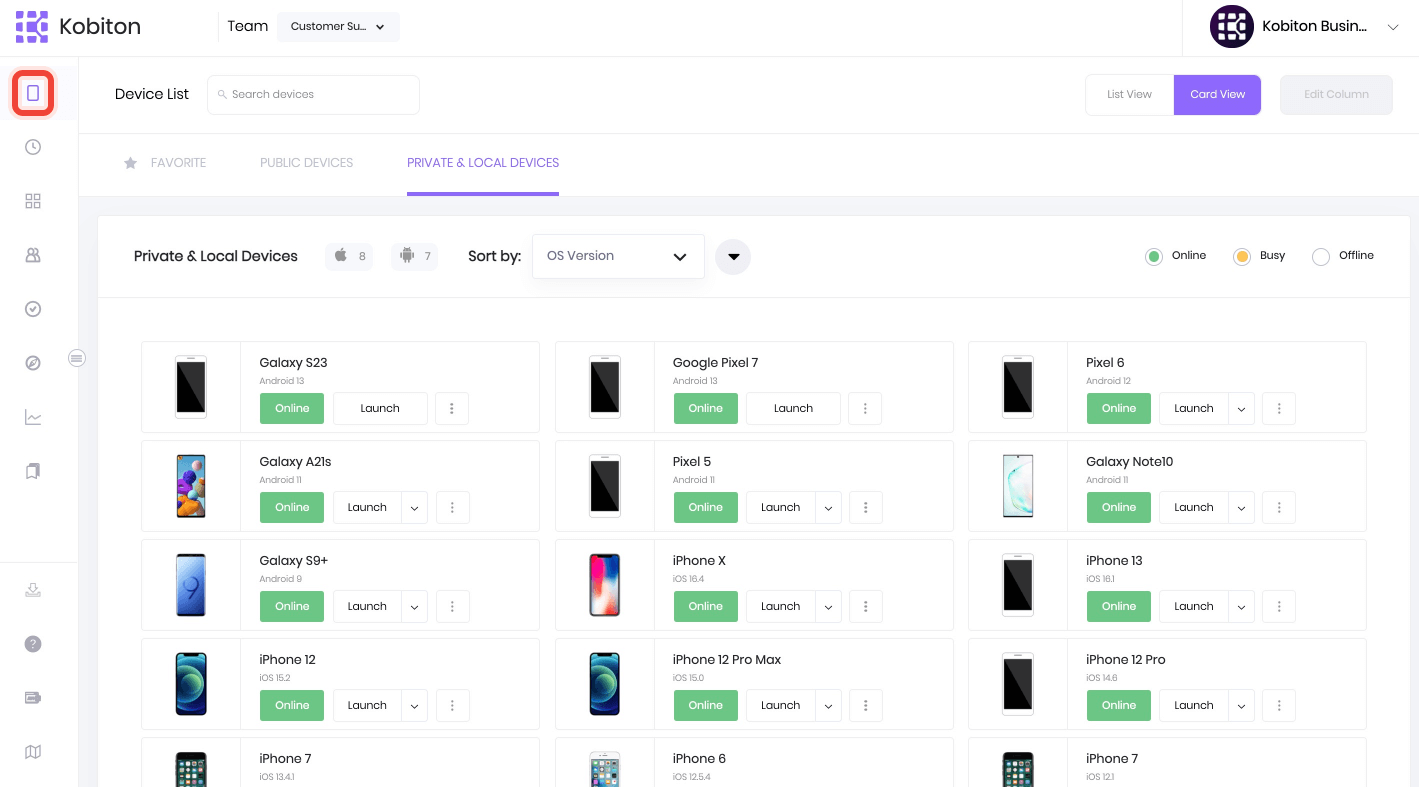
Task: Open more options for Galaxy A21s
Action: pos(452,507)
